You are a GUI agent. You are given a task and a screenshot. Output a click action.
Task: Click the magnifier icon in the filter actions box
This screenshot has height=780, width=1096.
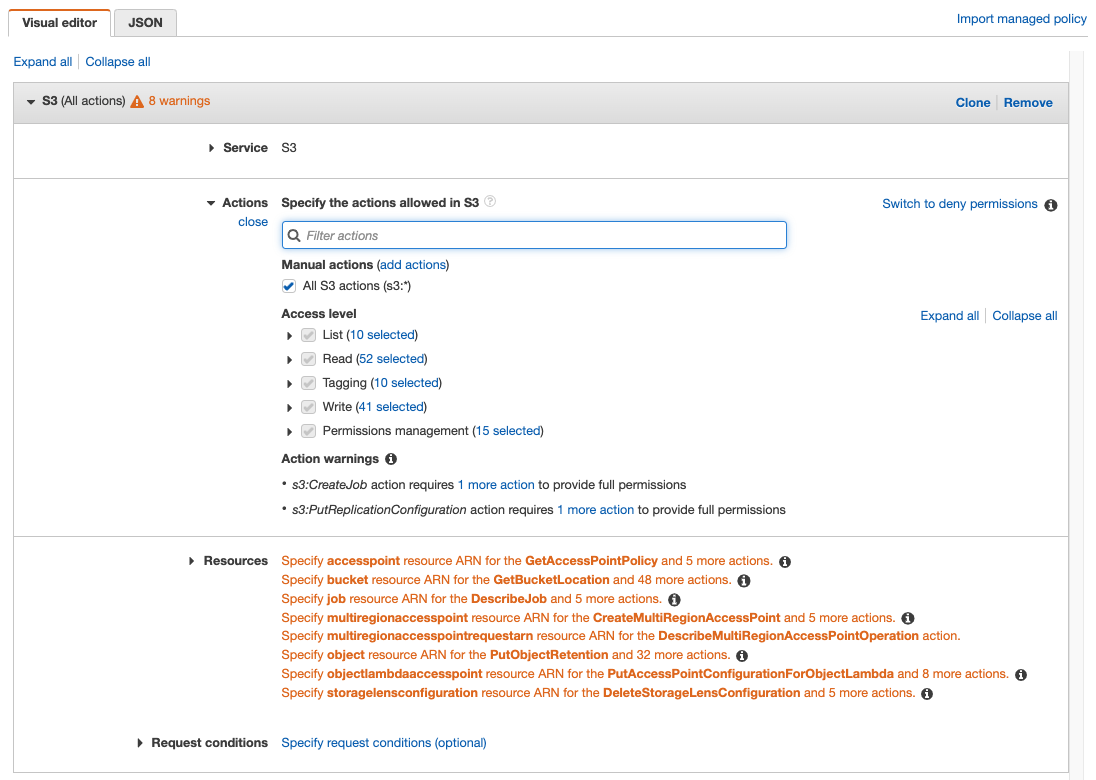(294, 235)
